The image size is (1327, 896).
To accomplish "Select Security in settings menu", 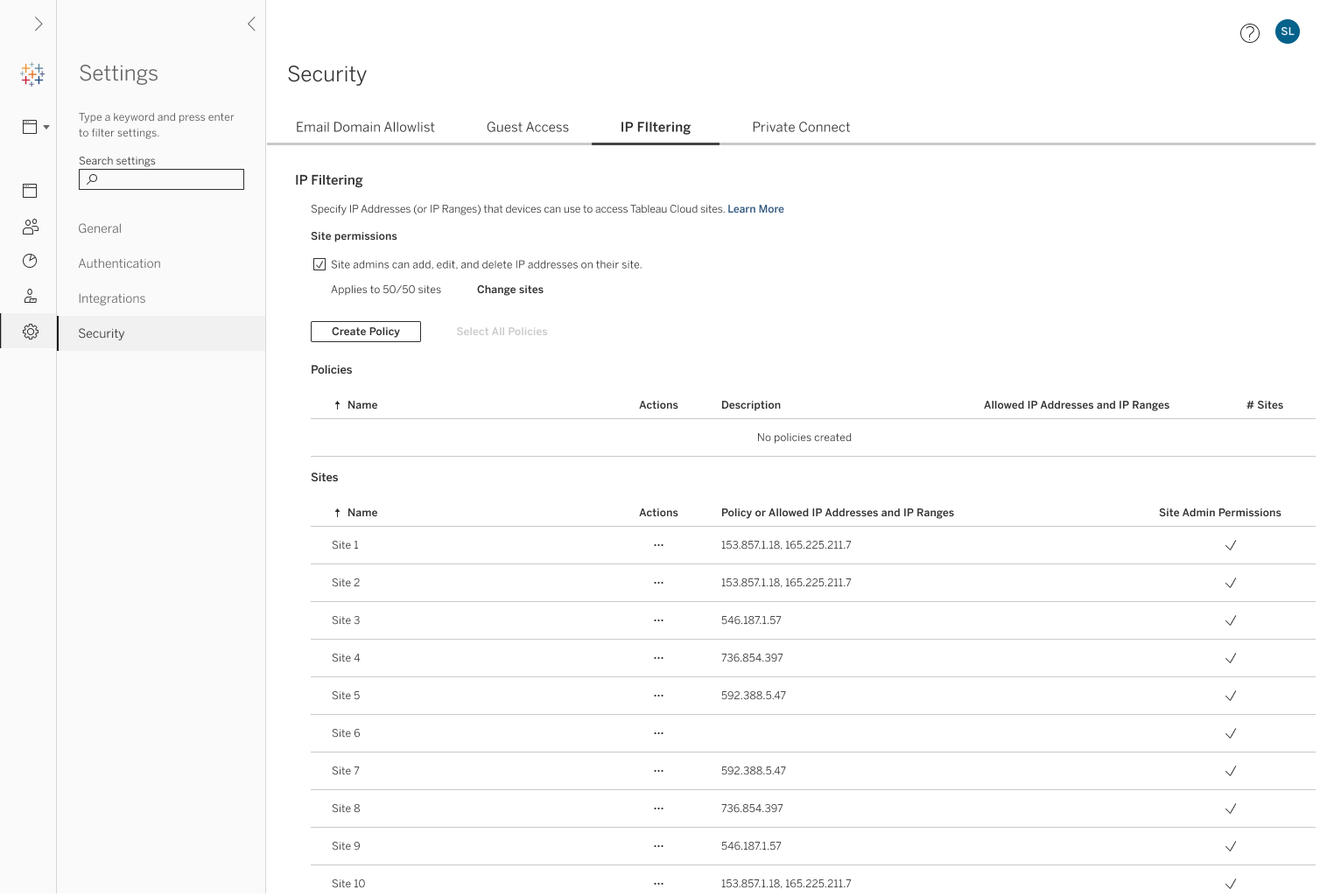I will click(x=161, y=333).
